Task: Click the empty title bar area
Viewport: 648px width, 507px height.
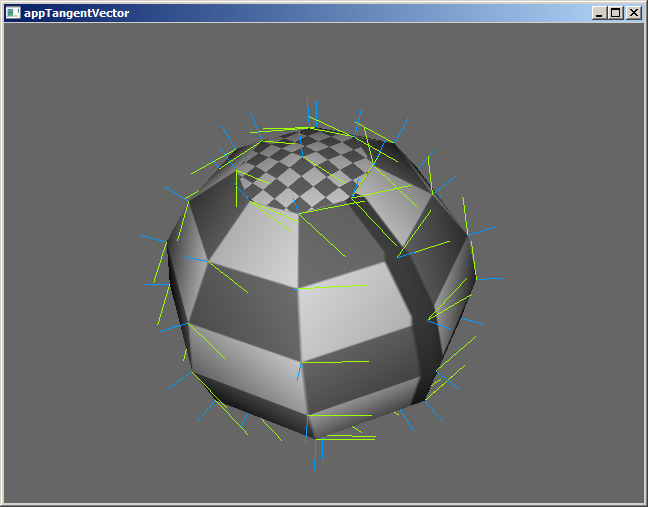Action: pyautogui.click(x=350, y=13)
